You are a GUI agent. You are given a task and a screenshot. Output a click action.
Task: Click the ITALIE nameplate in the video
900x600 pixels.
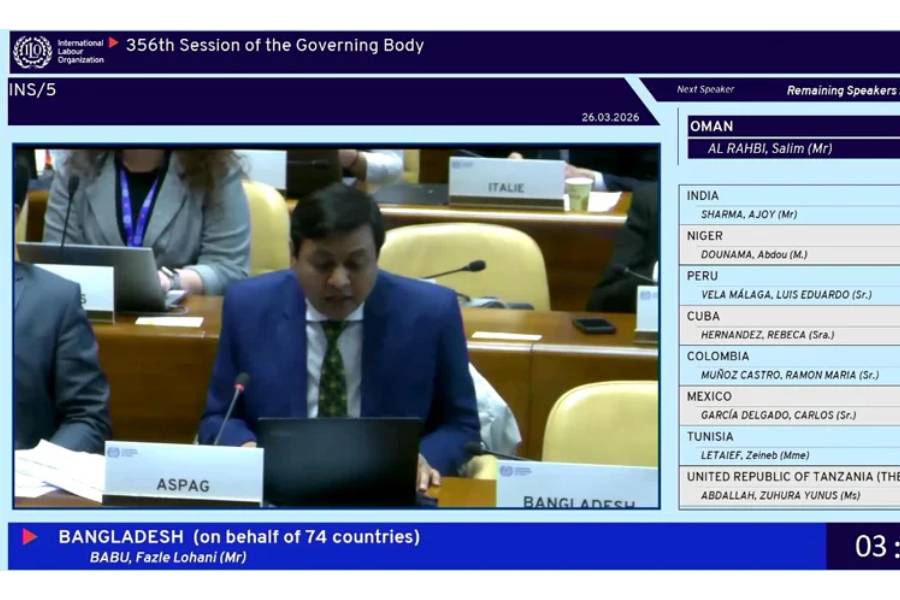(x=506, y=182)
